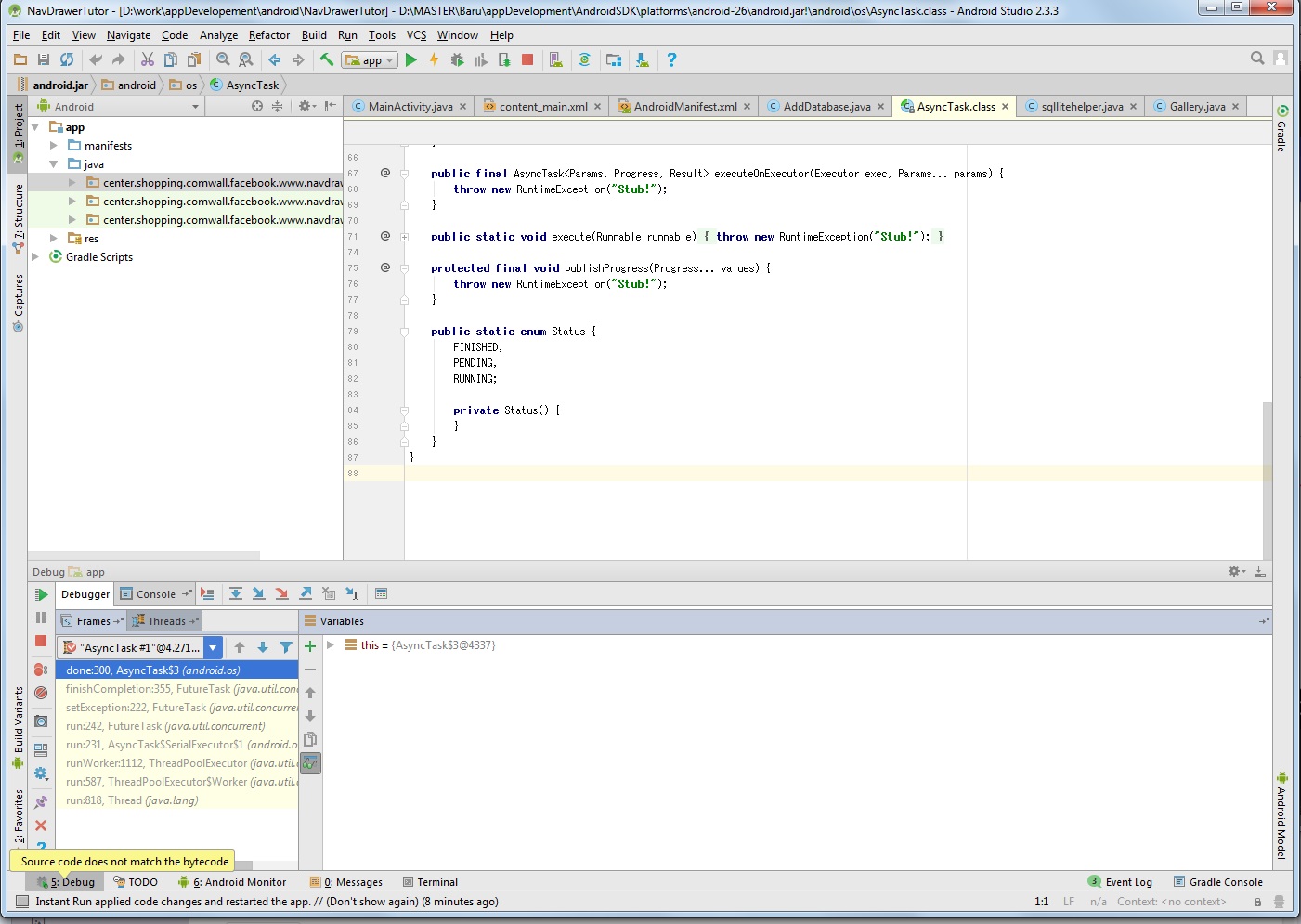The width and height of the screenshot is (1301, 924).
Task: Toggle the pin tab icon in debug sidebar
Action: pyautogui.click(x=41, y=802)
